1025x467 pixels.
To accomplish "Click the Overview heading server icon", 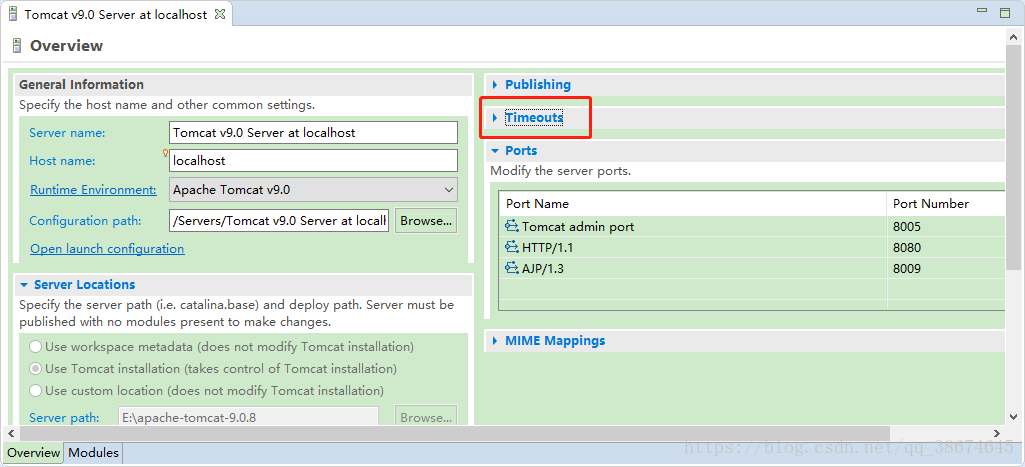I will click(17, 46).
